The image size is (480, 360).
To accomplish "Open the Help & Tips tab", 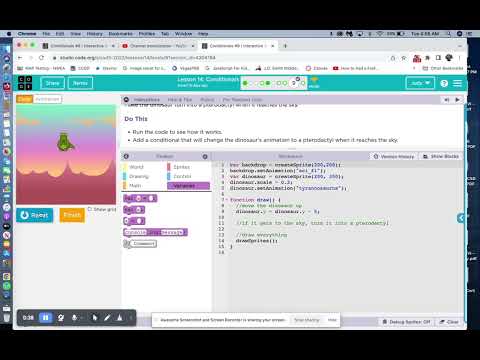I will click(x=180, y=100).
